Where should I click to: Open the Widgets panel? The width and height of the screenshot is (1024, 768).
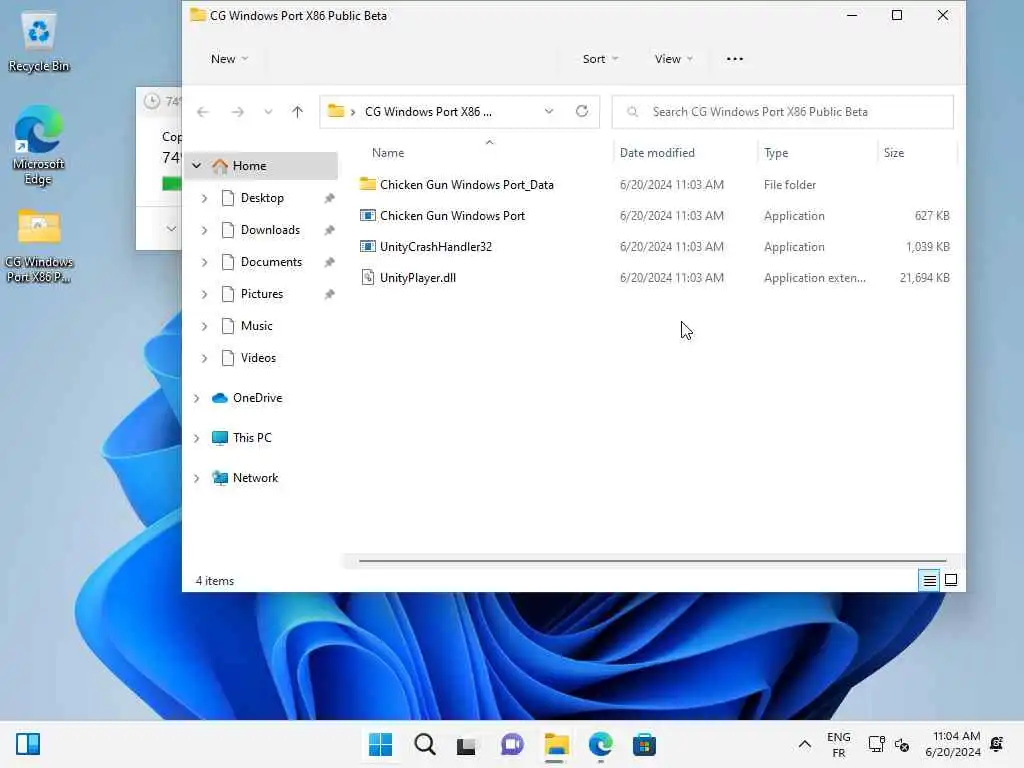[x=28, y=744]
